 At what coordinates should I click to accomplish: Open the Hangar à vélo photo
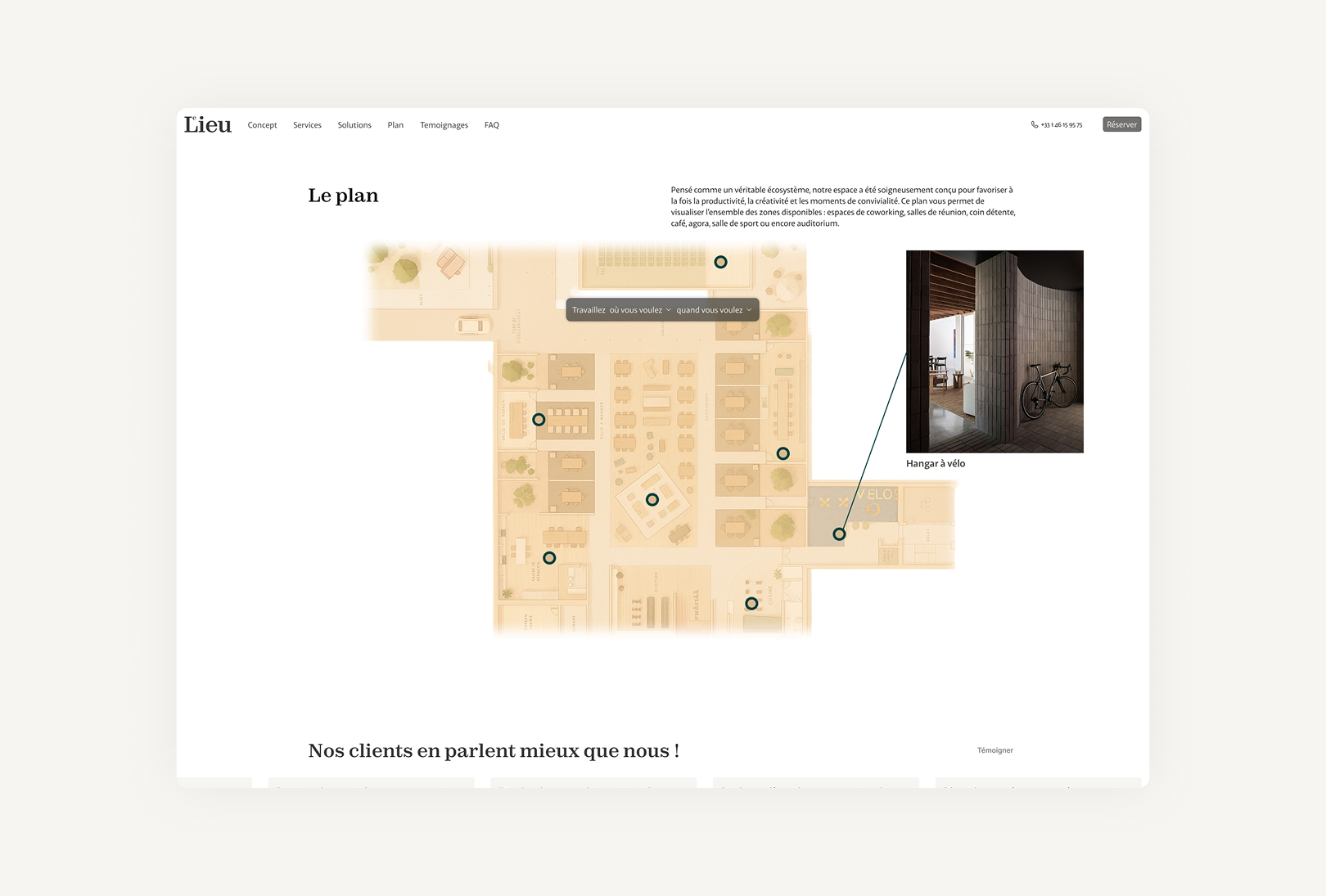pos(994,352)
